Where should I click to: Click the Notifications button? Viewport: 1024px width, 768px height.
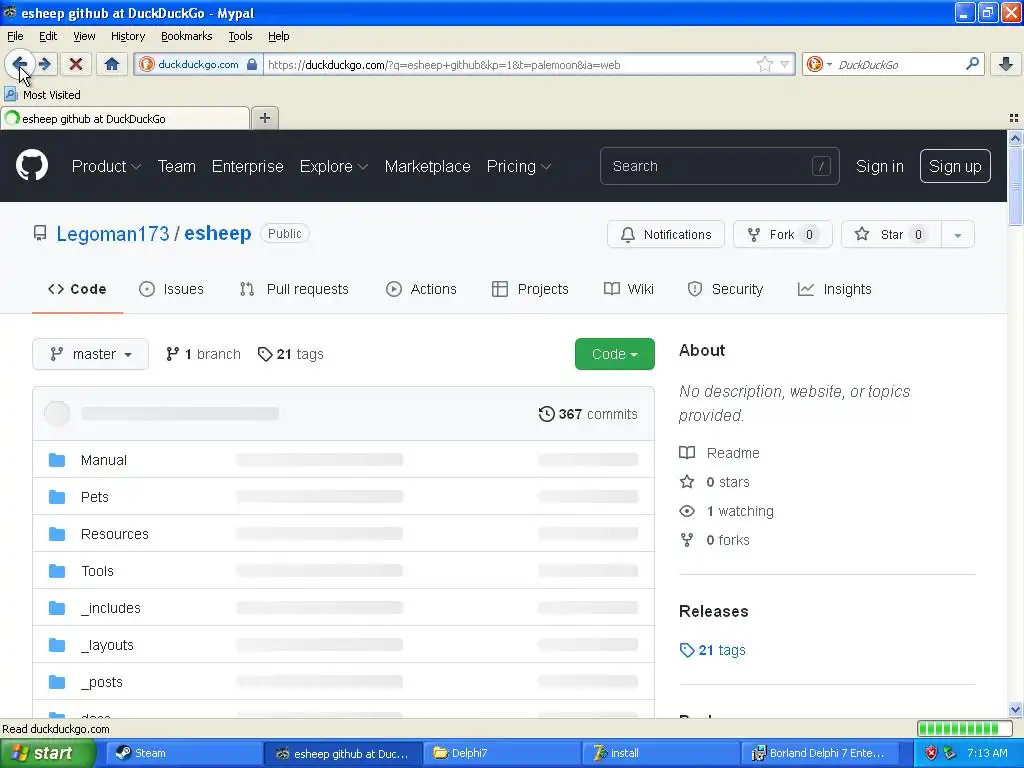(665, 235)
